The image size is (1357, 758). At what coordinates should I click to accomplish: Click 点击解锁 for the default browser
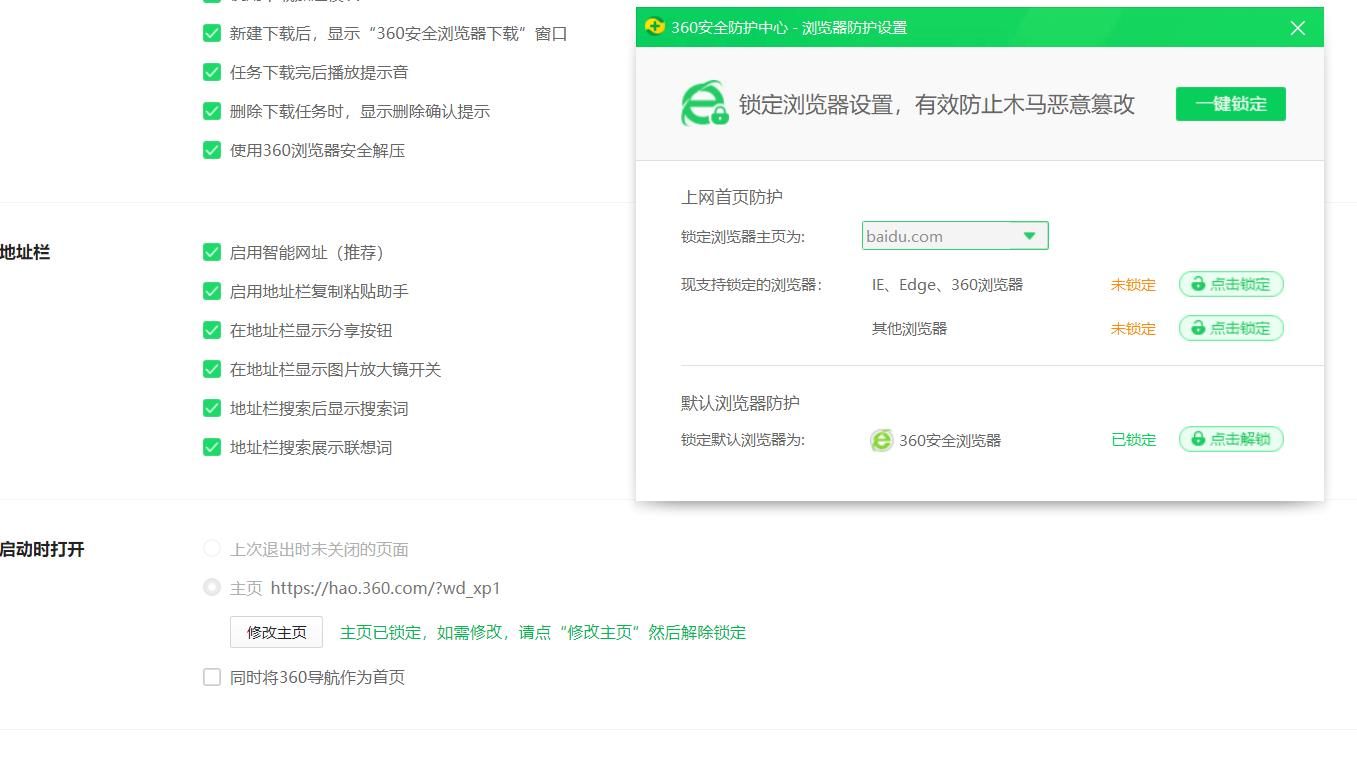[1231, 439]
